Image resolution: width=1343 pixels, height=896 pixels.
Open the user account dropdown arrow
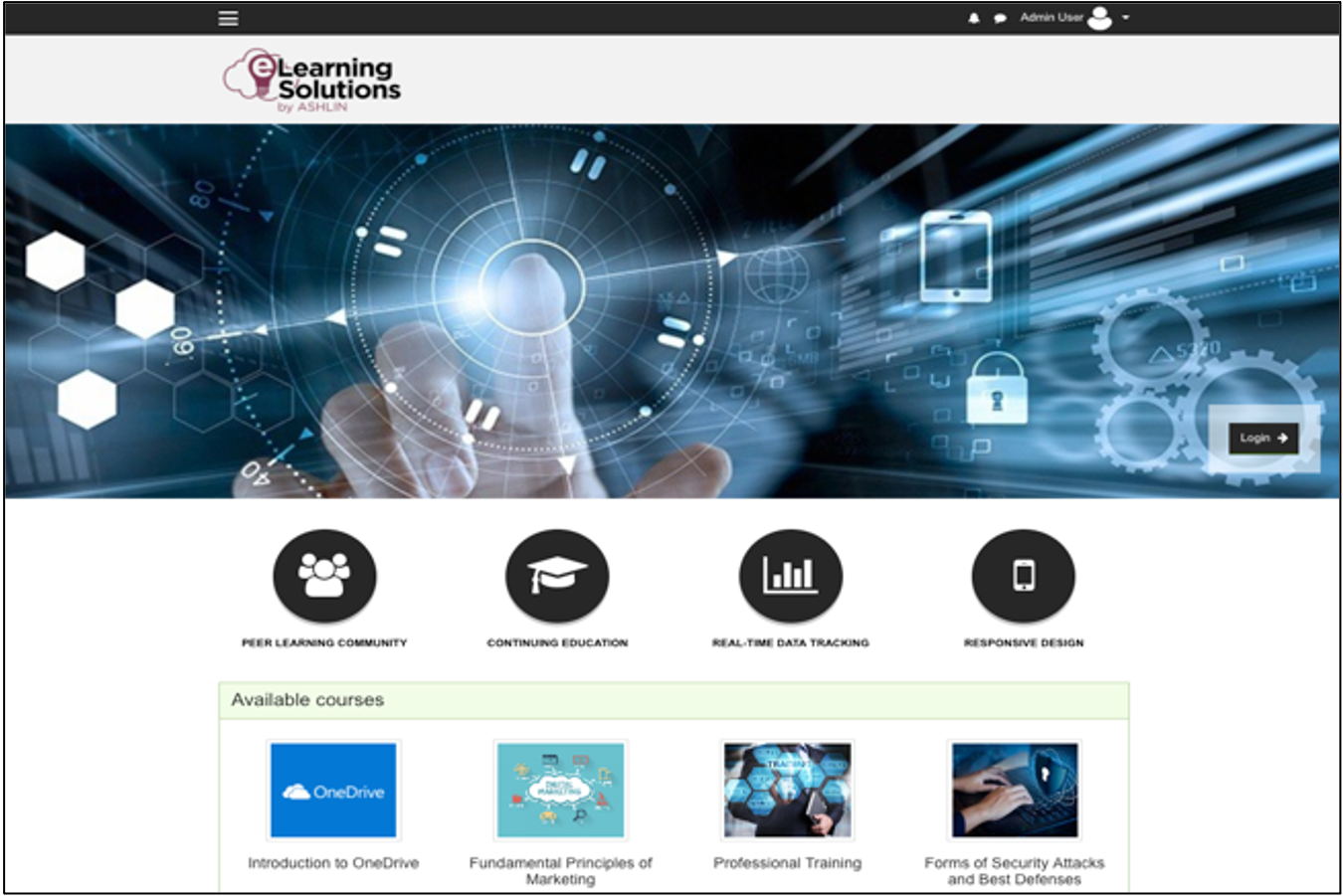click(1127, 17)
